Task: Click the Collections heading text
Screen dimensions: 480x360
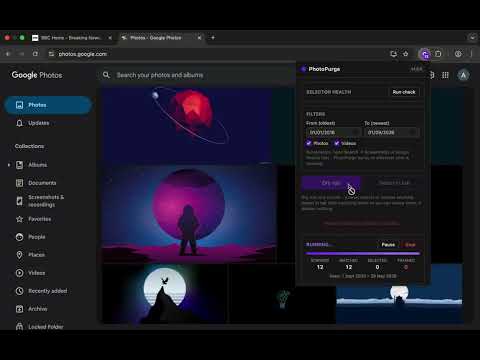Action: pyautogui.click(x=29, y=146)
